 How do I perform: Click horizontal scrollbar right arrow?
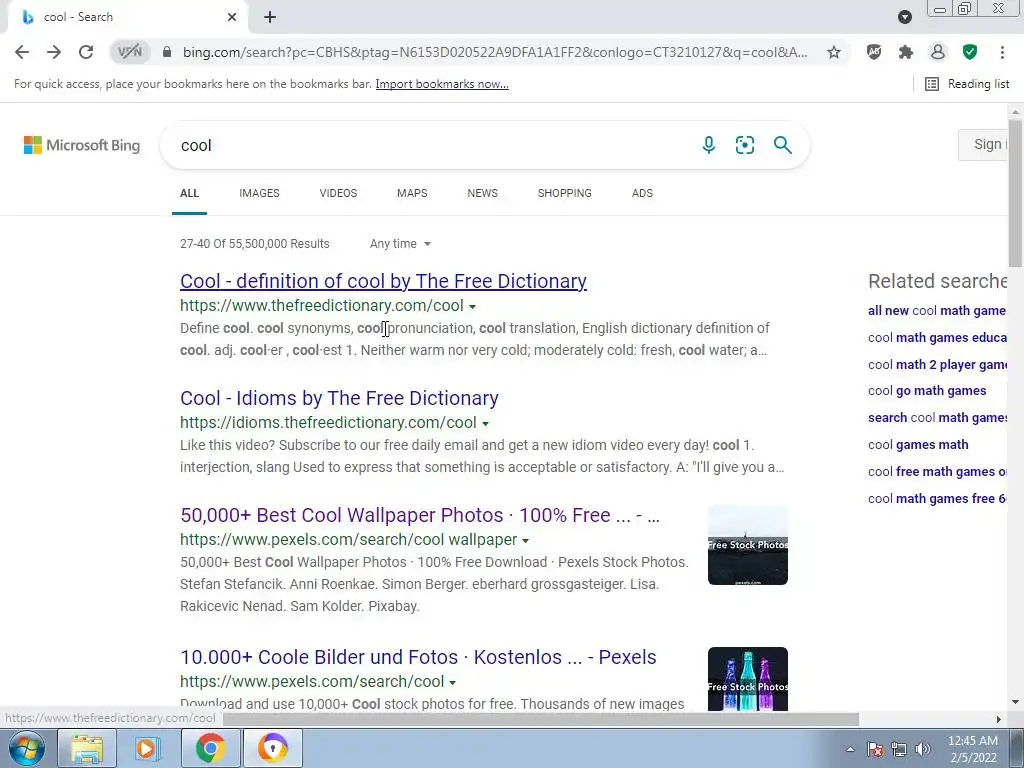pyautogui.click(x=999, y=719)
